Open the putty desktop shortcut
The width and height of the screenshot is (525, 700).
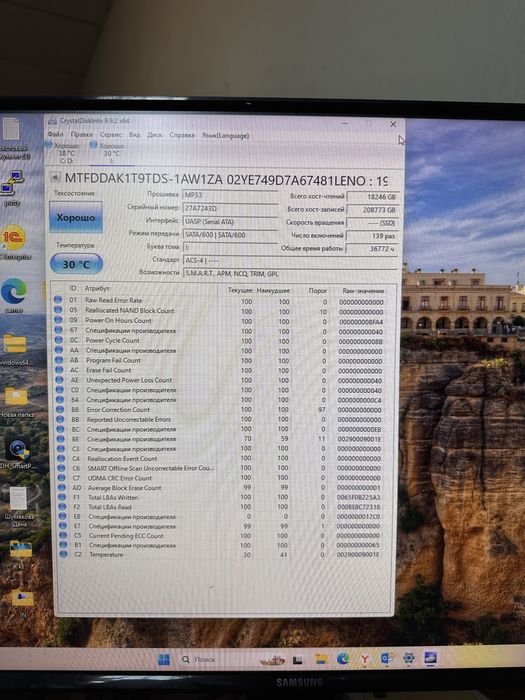click(x=12, y=188)
